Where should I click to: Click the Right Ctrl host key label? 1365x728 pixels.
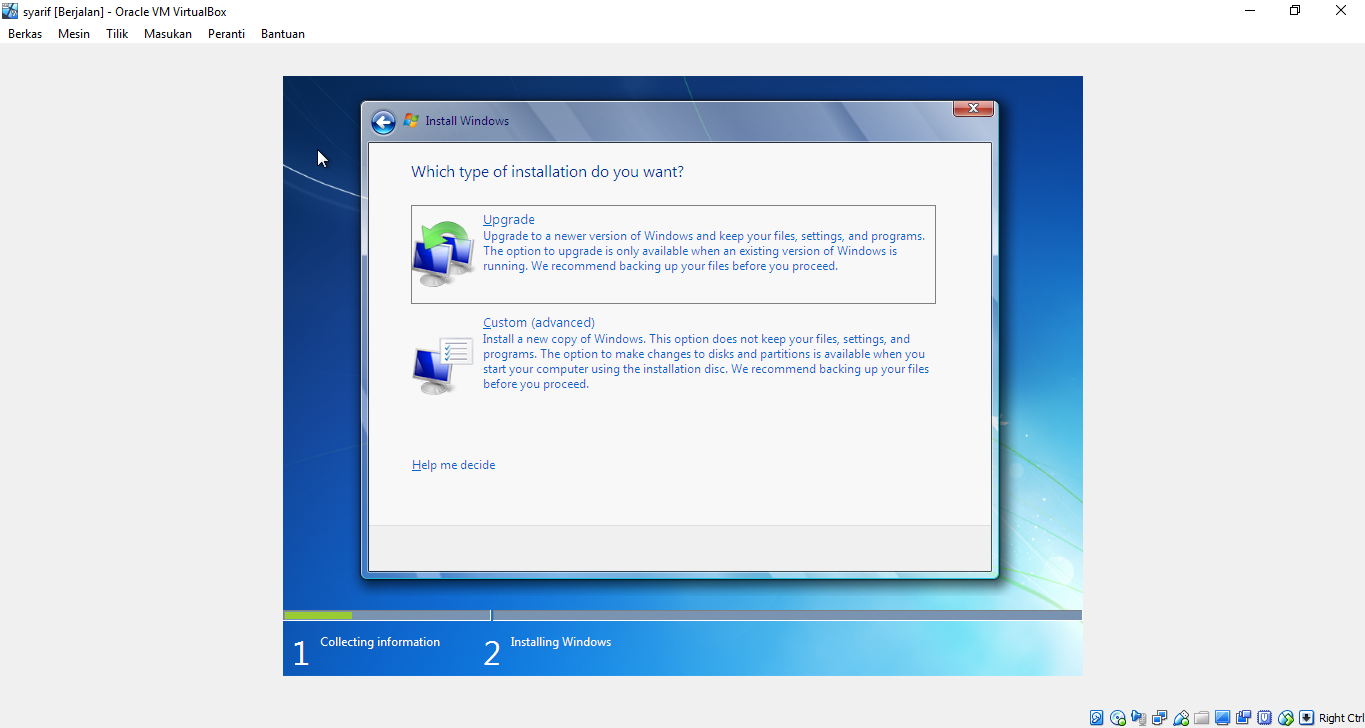coord(1341,718)
